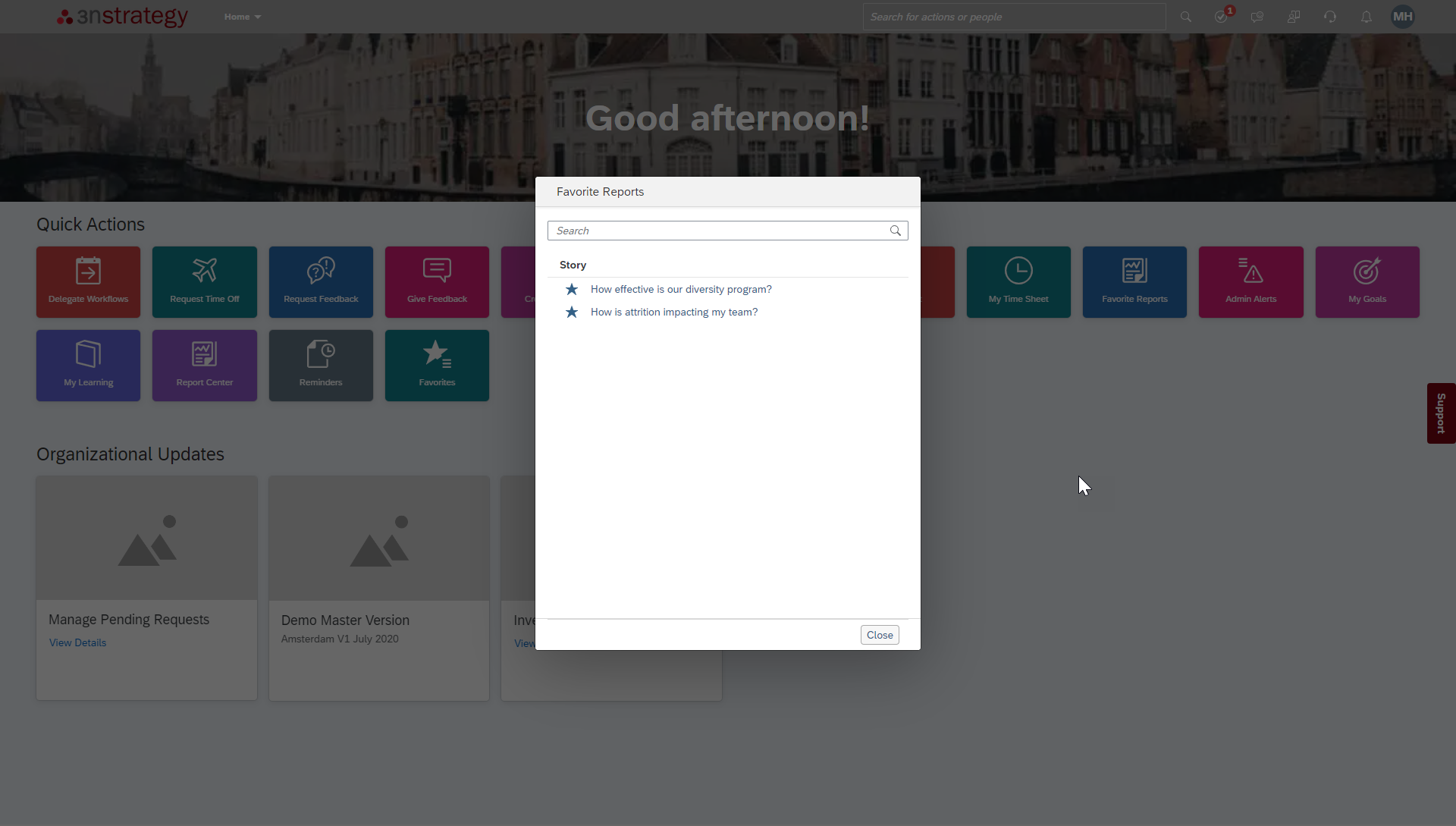Viewport: 1456px width, 826px height.
Task: Open the Admin Alerts tile
Action: pyautogui.click(x=1251, y=281)
